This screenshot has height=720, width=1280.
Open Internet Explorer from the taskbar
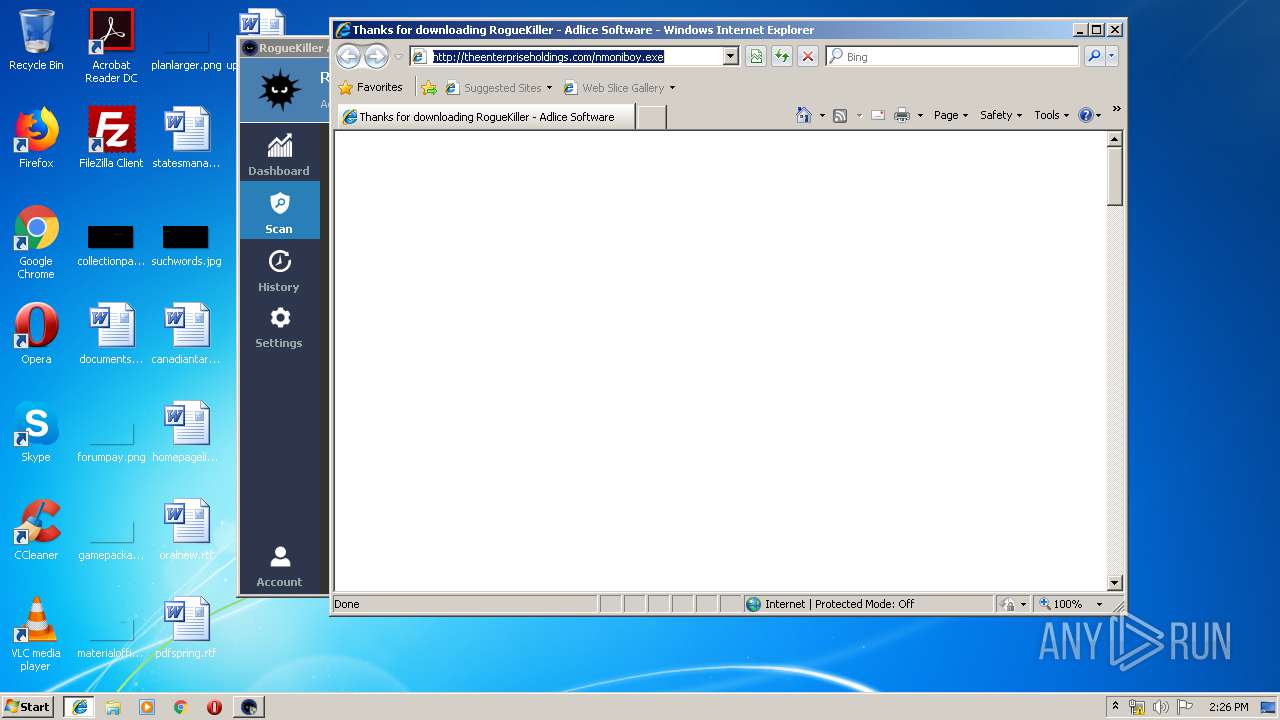[x=79, y=706]
